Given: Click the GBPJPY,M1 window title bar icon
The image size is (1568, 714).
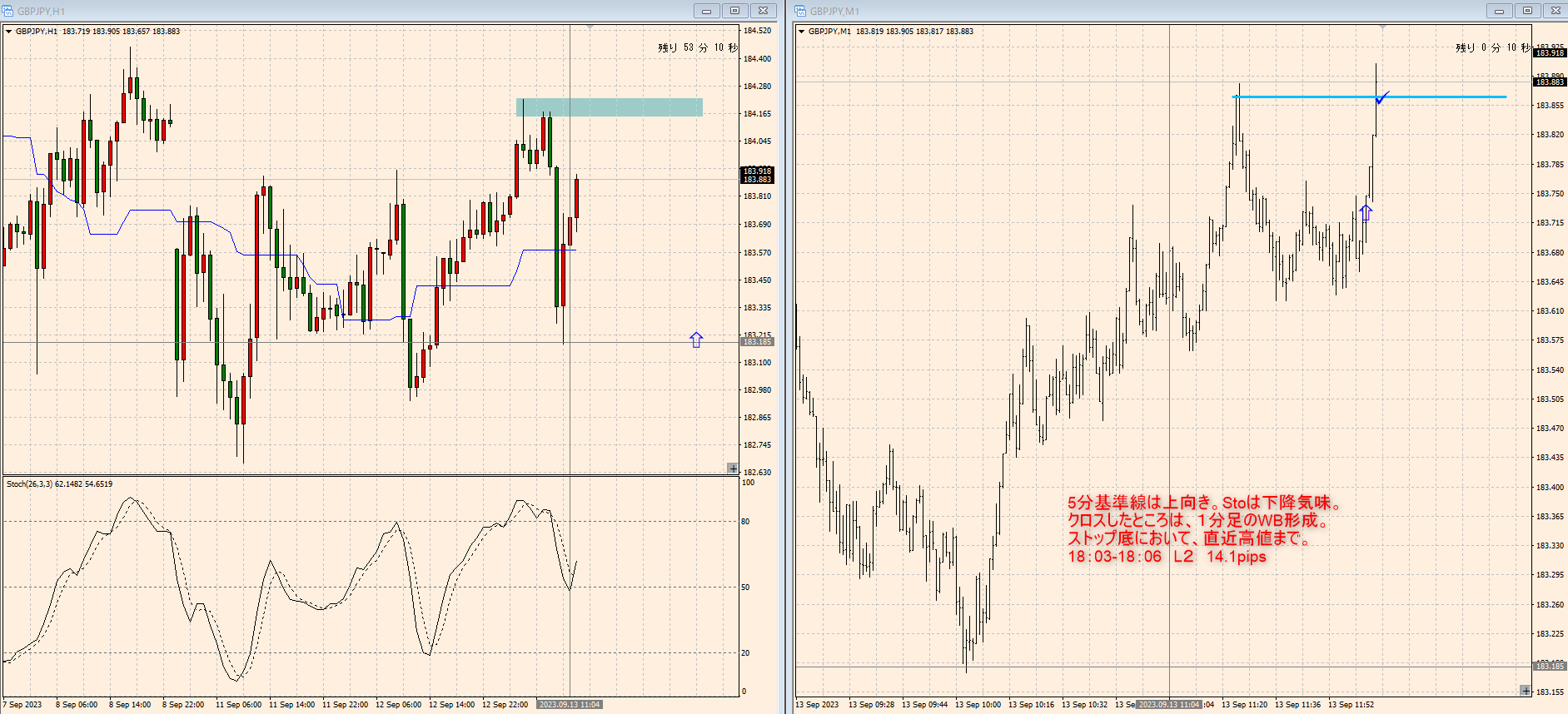Looking at the screenshot, I should (801, 11).
